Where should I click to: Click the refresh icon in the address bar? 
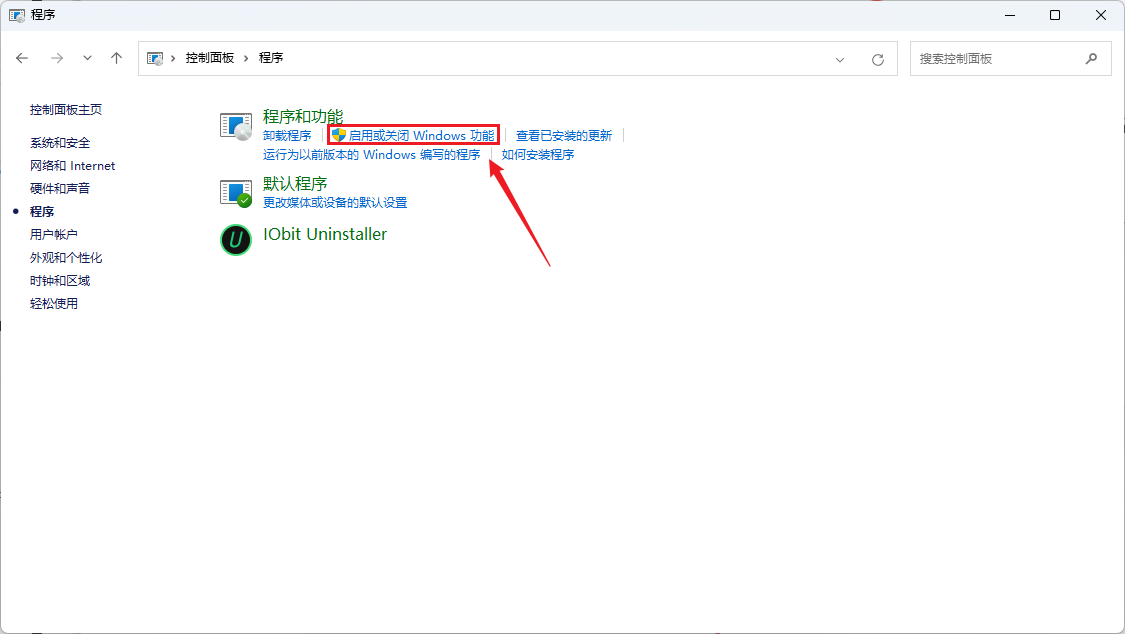tap(877, 58)
